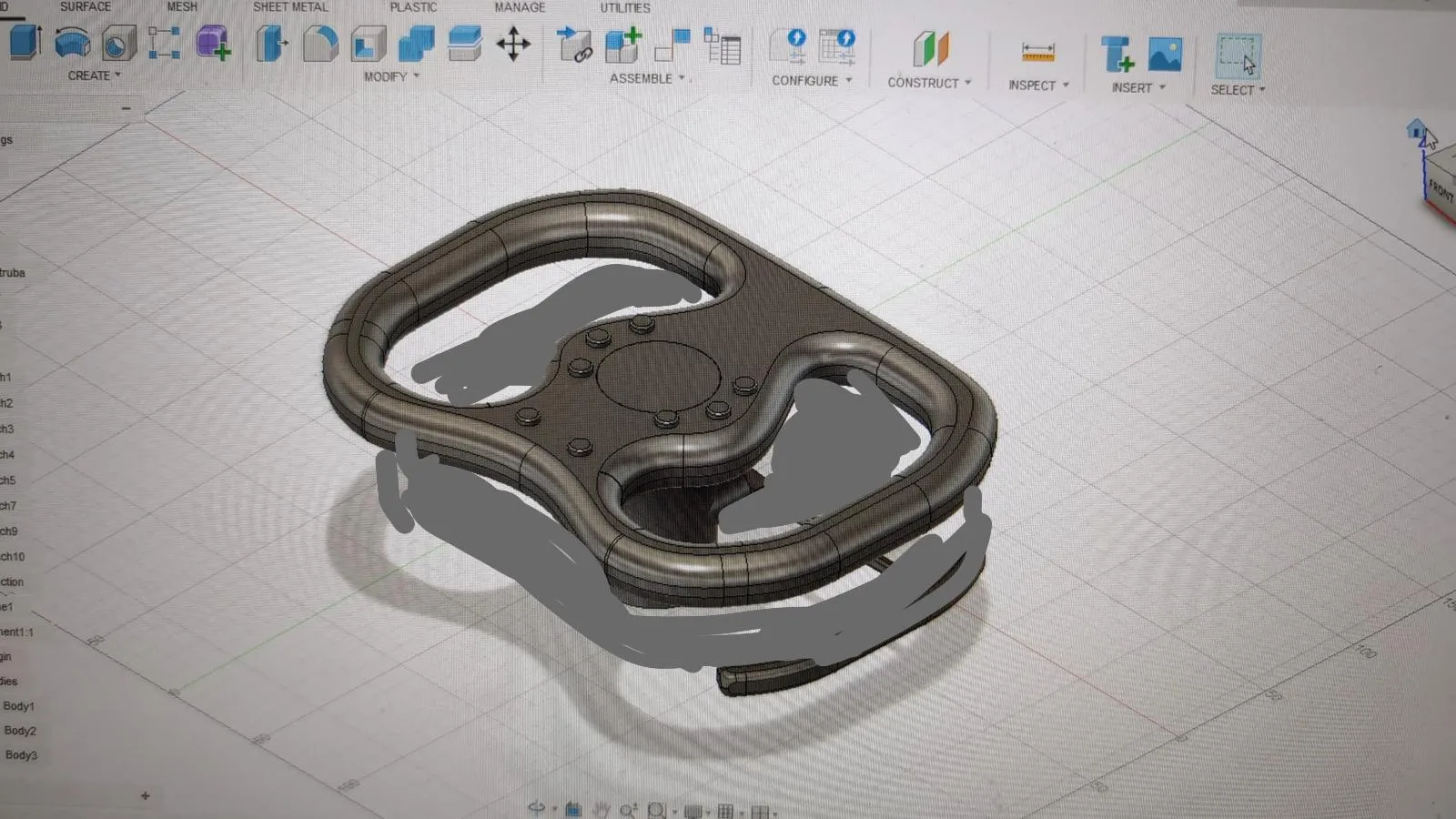Click the plus button below the browser

[145, 795]
